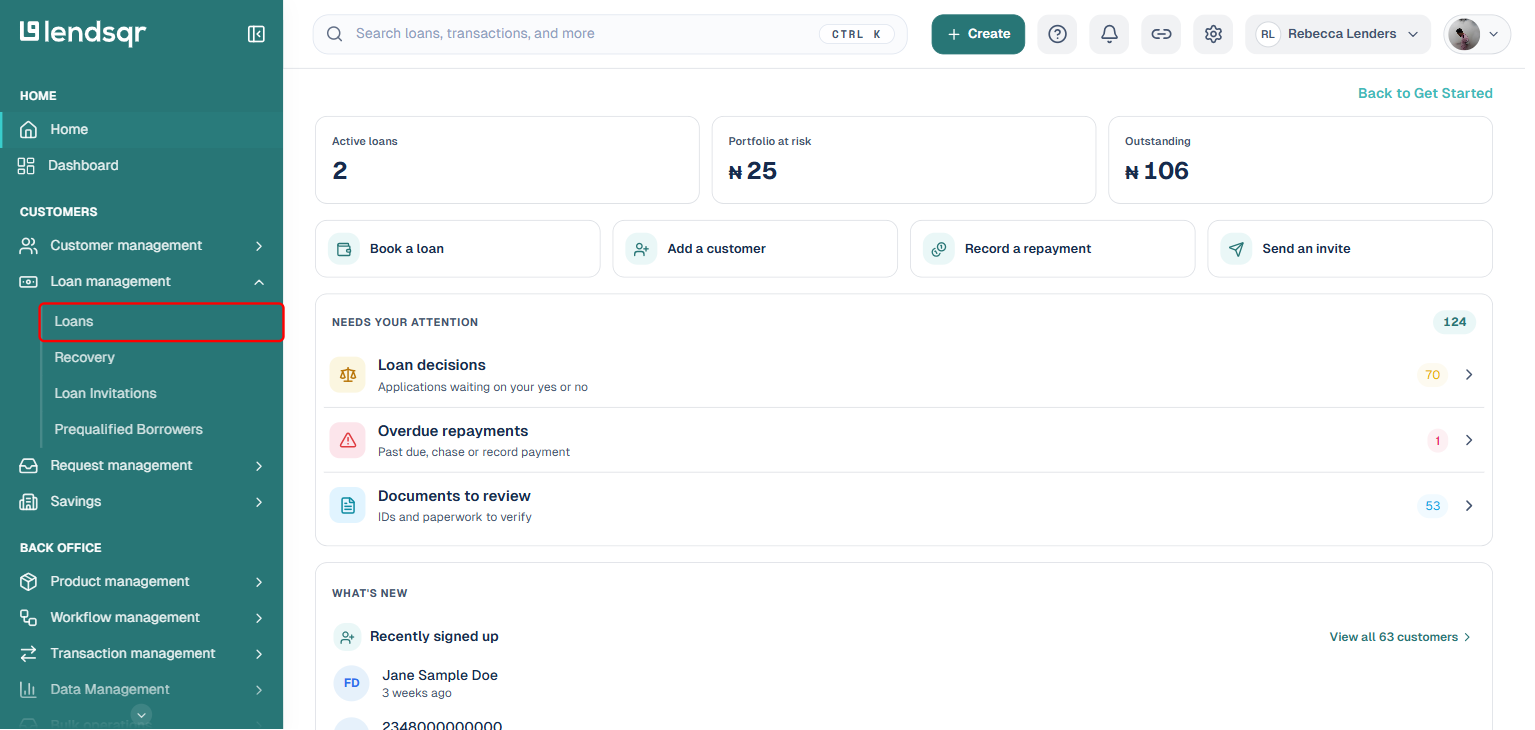Click the Book a loan wallet icon
This screenshot has width=1535, height=730.
coord(344,249)
